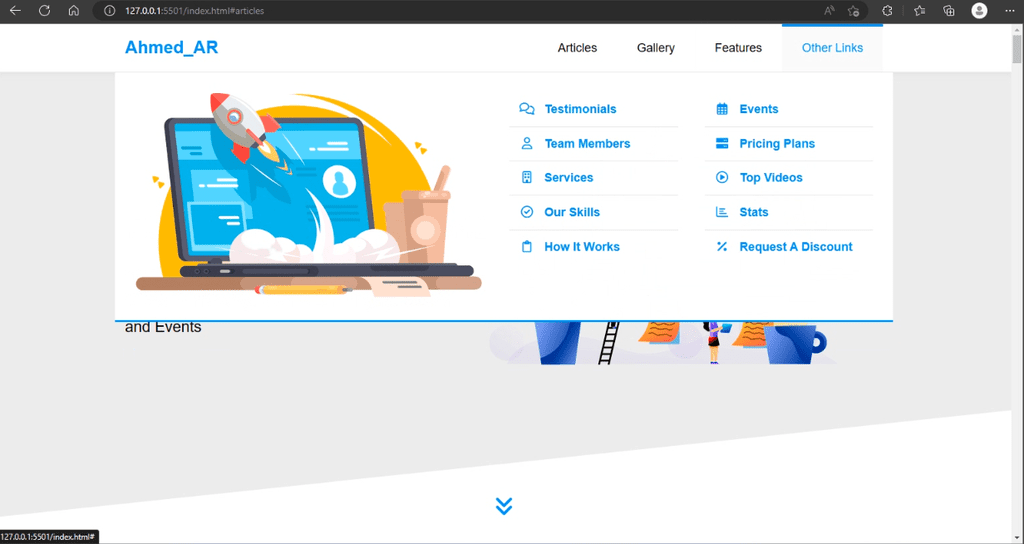Screen dimensions: 1024x544
Task: Reload the page with refresh icon
Action: (44, 10)
